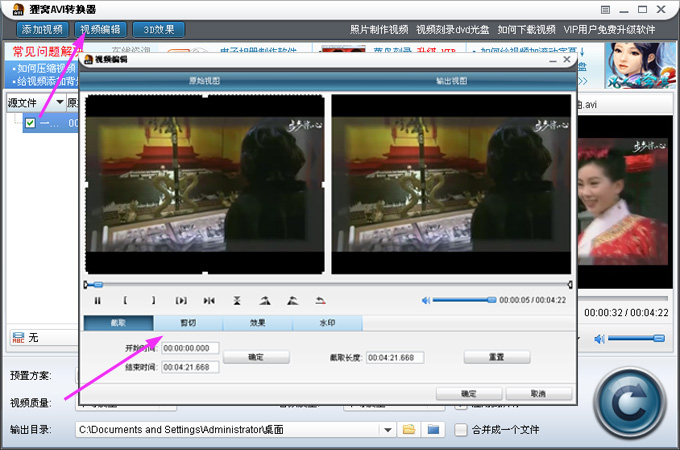Viewport: 680px width, 450px height.
Task: Open the 源文件 column dropdown arrow
Action: coord(60,102)
